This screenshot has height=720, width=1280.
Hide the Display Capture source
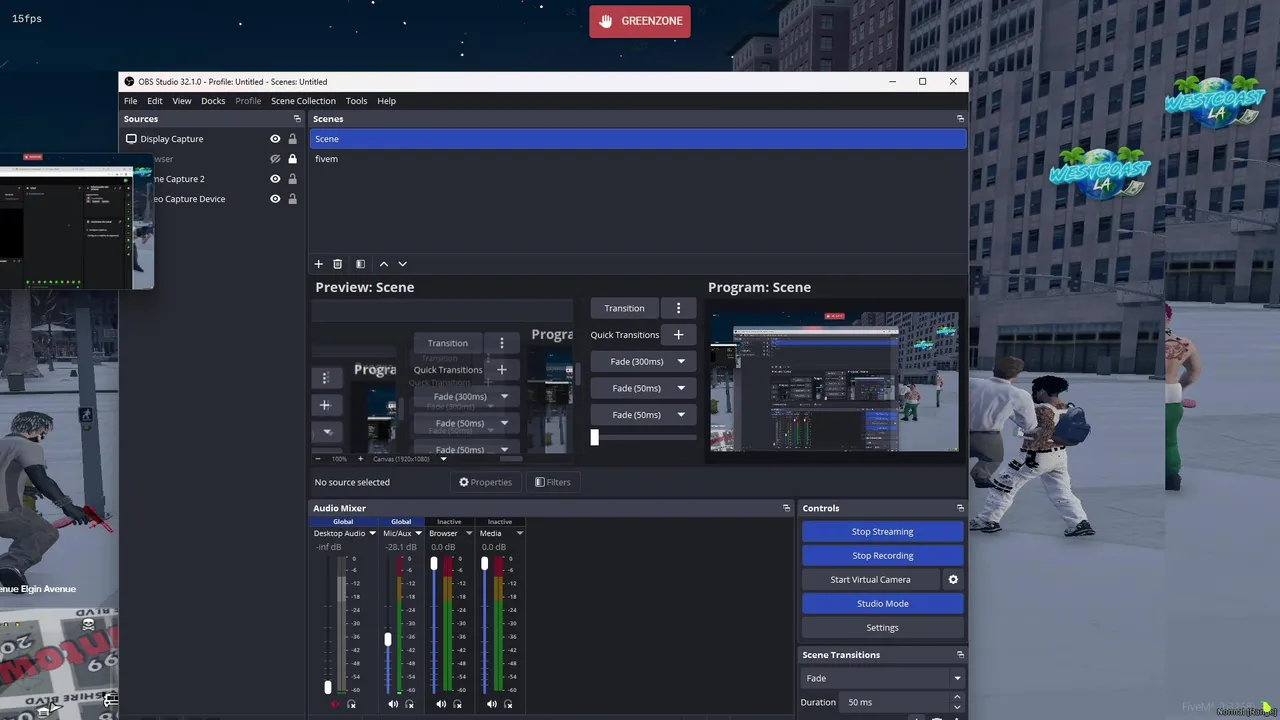click(x=275, y=139)
